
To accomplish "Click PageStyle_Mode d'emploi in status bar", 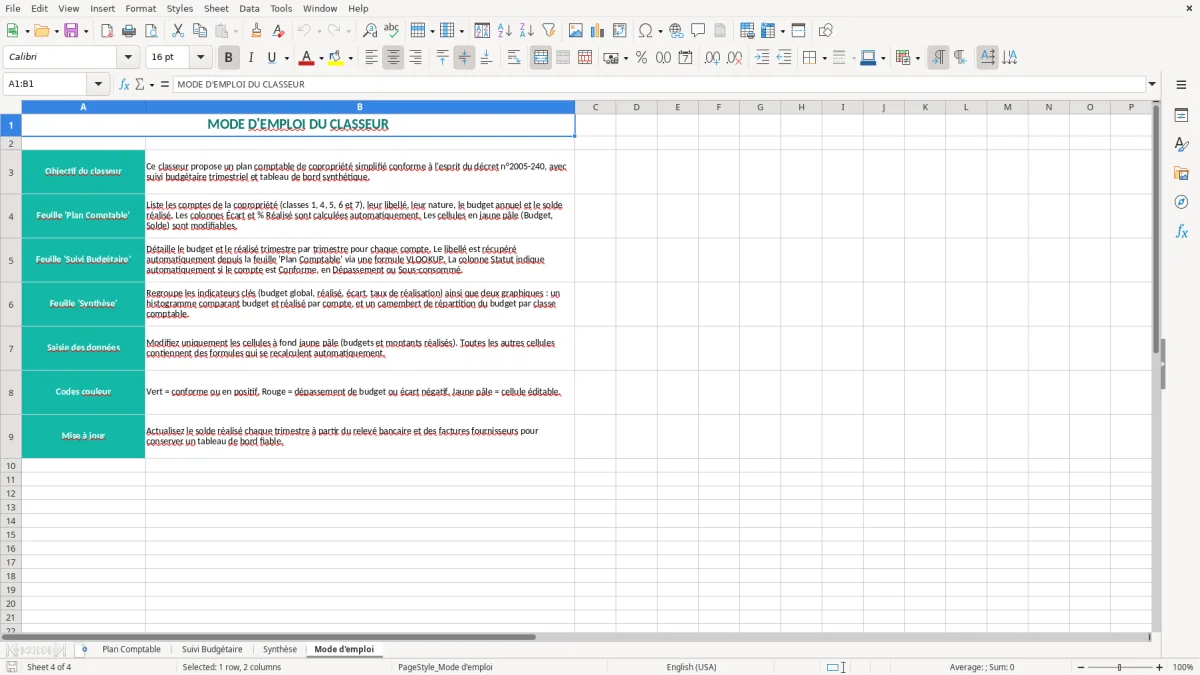I will click(445, 667).
